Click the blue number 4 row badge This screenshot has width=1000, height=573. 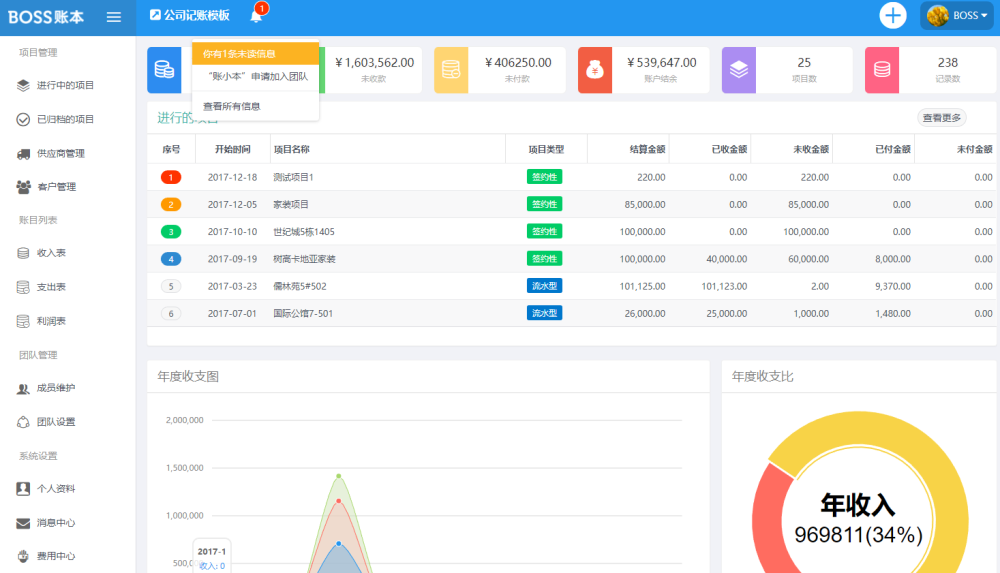coord(171,259)
